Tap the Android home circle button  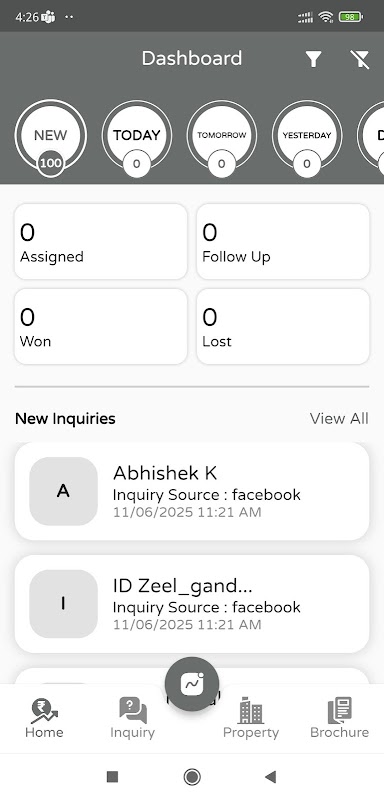click(192, 777)
